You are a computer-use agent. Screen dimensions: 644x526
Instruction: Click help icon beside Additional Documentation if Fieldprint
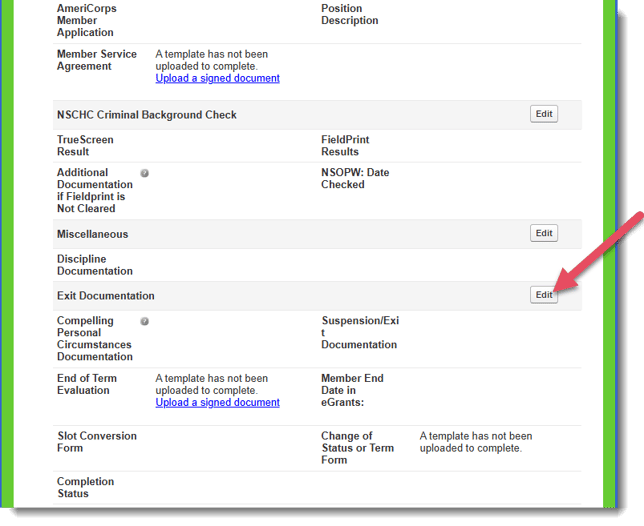[x=145, y=173]
